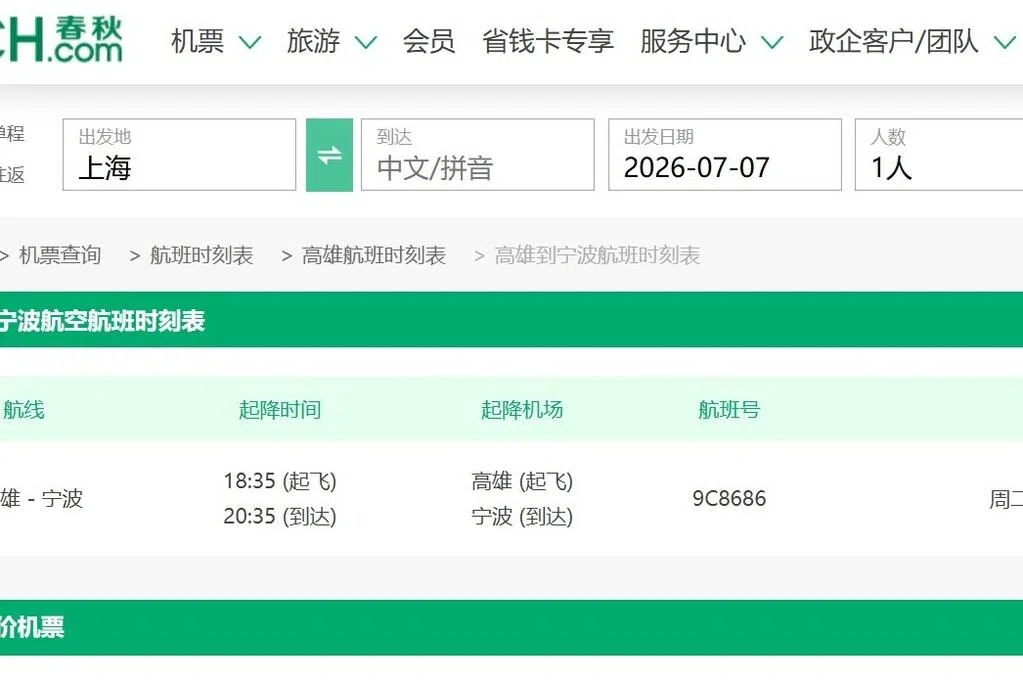Open 省钱卡专享 menu item
This screenshot has width=1023, height=682.
click(x=548, y=41)
